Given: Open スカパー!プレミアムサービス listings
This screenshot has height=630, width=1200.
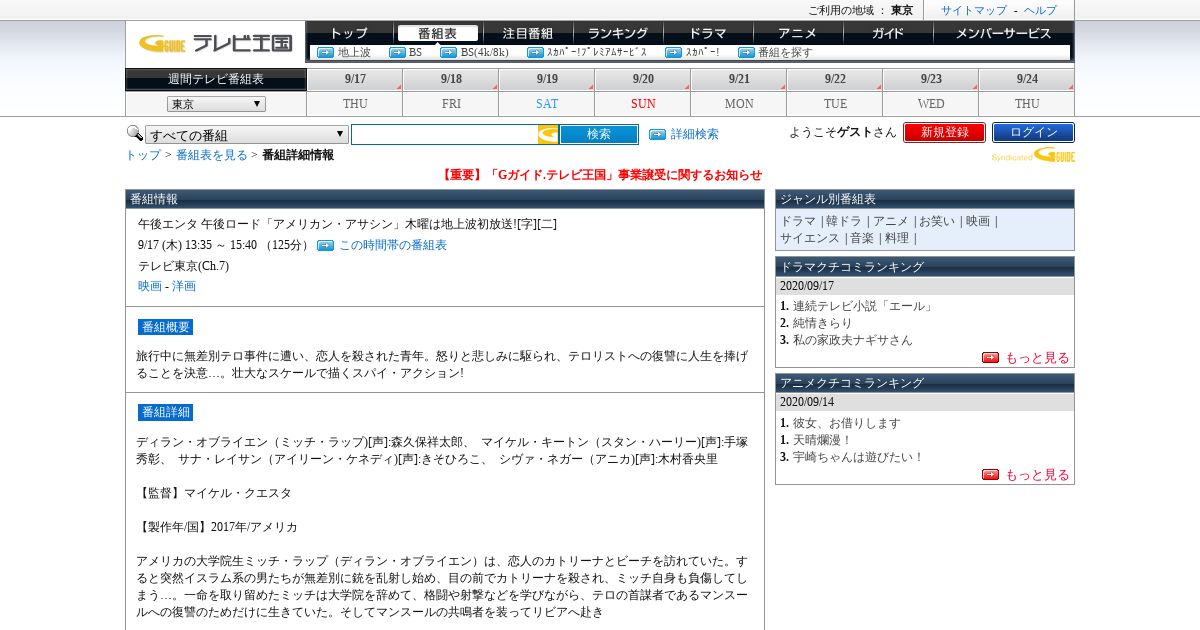Looking at the screenshot, I should coord(597,52).
